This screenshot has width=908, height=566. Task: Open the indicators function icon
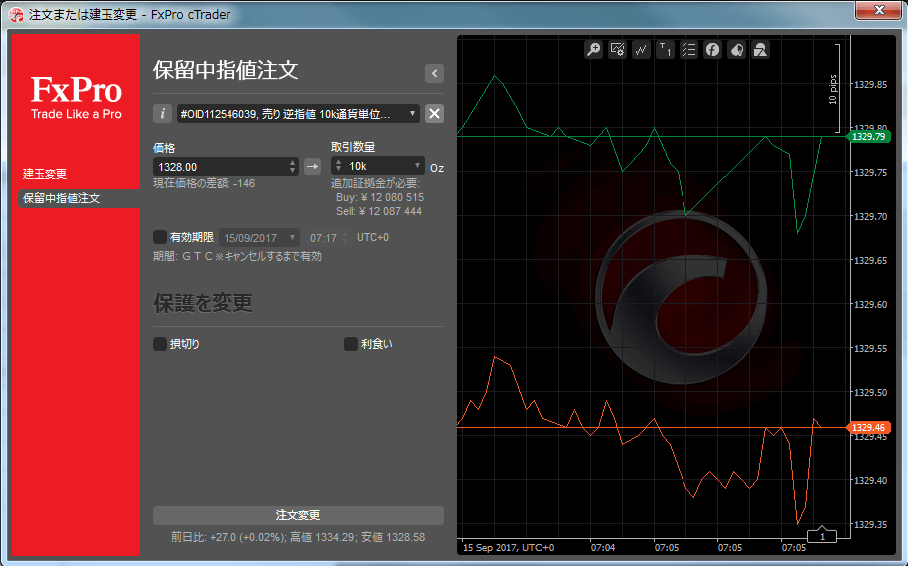[713, 50]
